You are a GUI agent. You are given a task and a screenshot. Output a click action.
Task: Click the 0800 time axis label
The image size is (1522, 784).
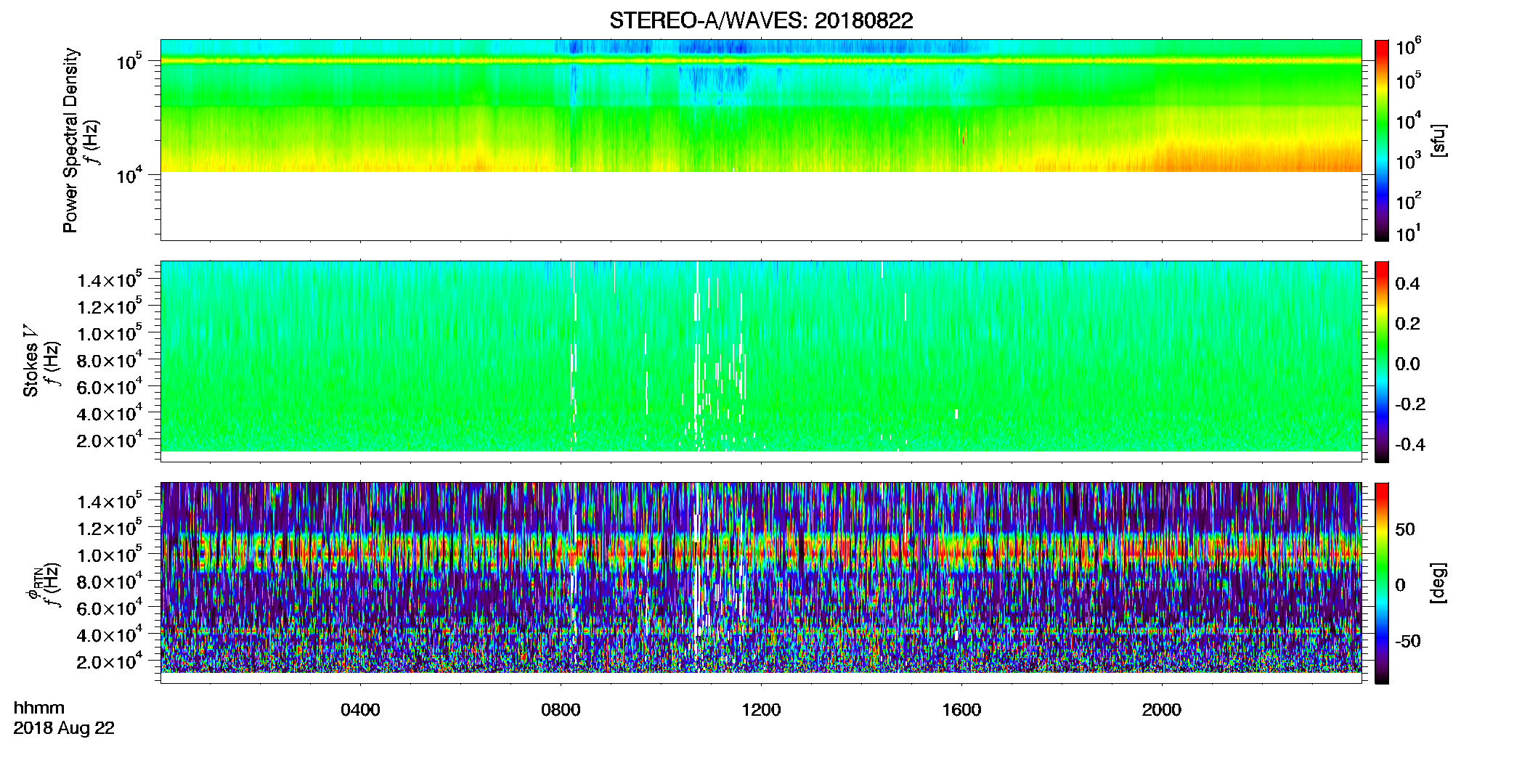coord(561,710)
